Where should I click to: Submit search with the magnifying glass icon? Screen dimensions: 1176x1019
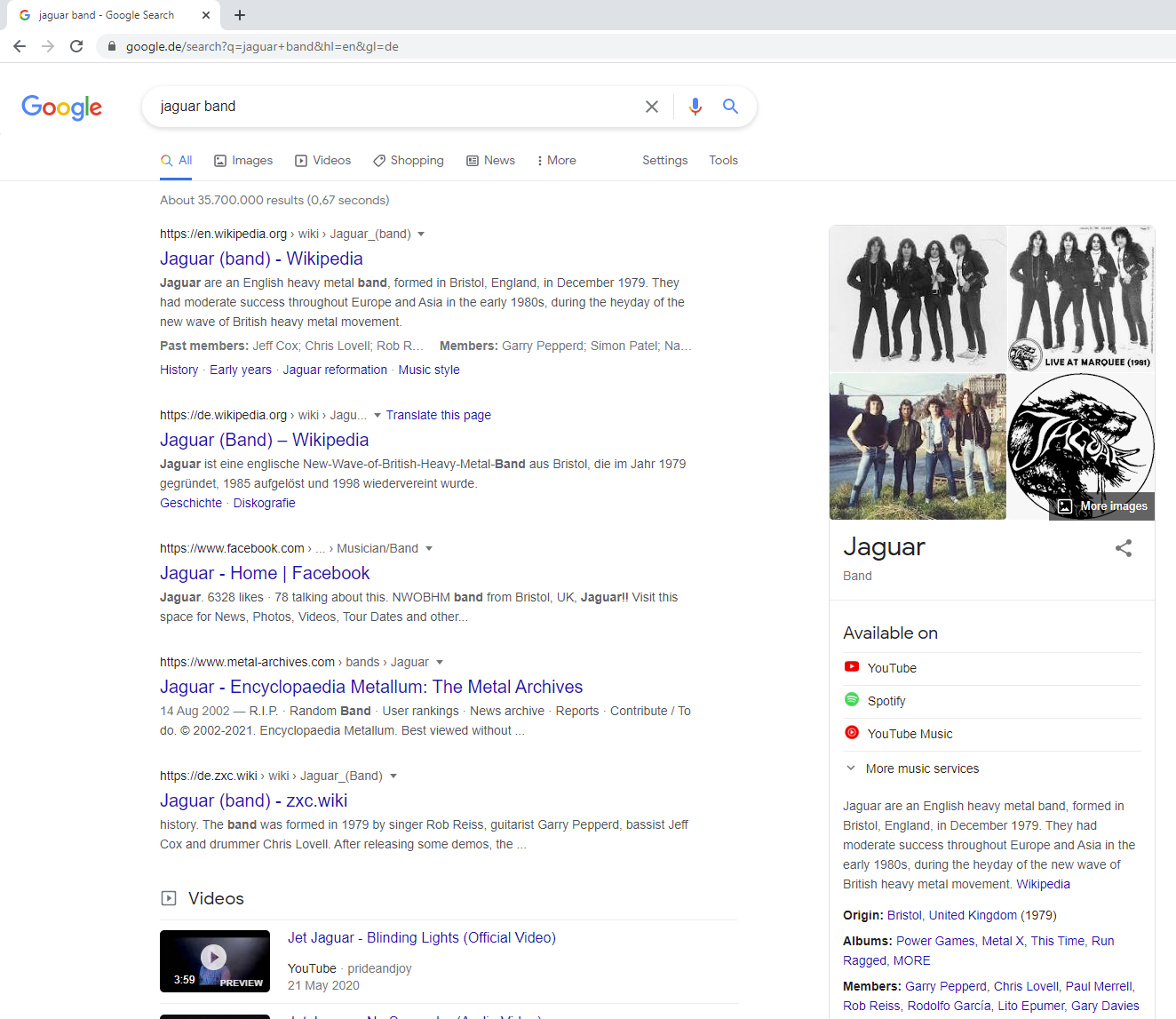(730, 107)
